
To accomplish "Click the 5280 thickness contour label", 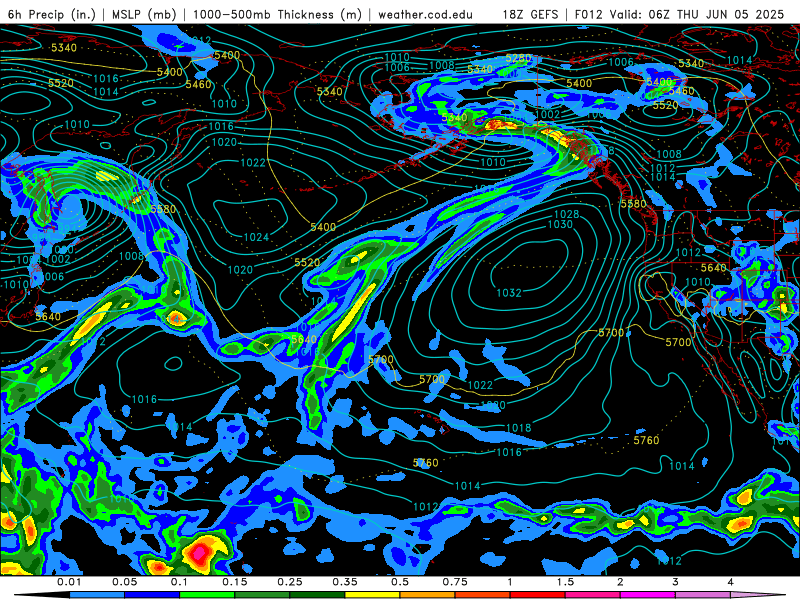I will 518,58.
